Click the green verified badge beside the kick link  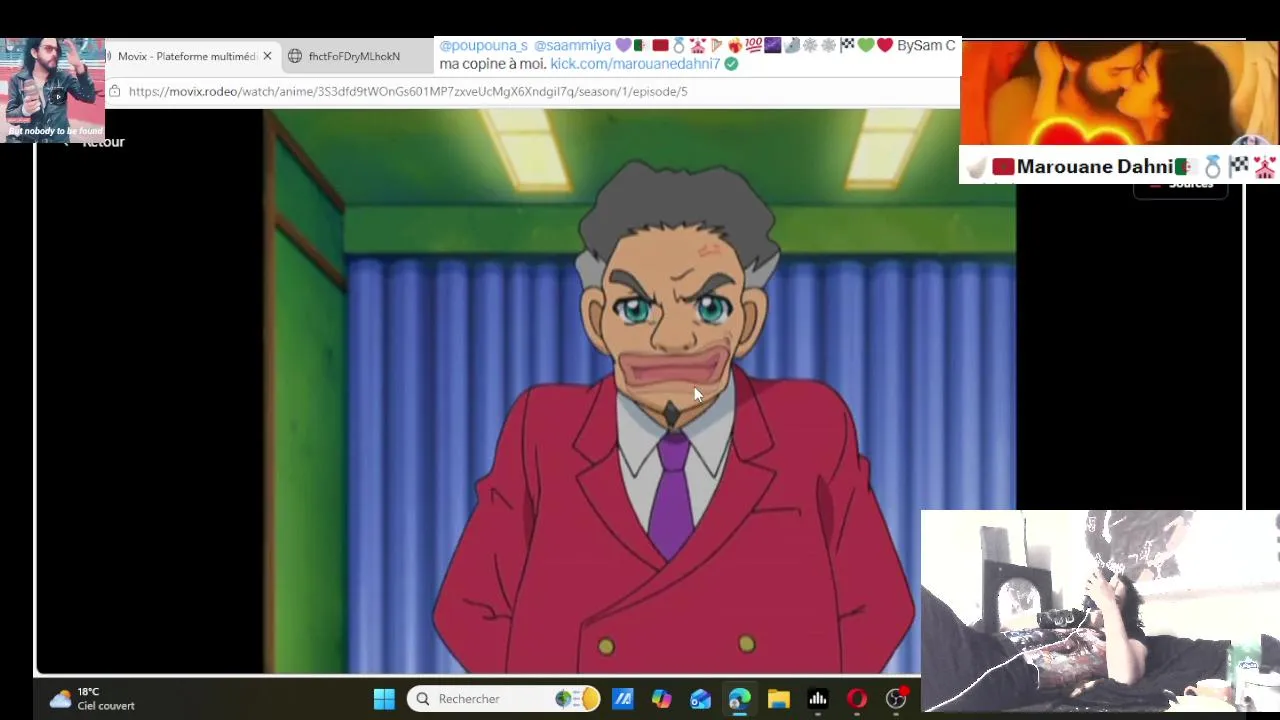click(731, 64)
